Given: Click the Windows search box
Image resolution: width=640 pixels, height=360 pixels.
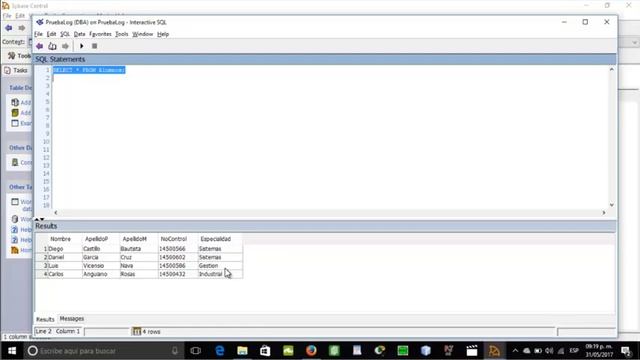Looking at the screenshot, I should point(102,351).
